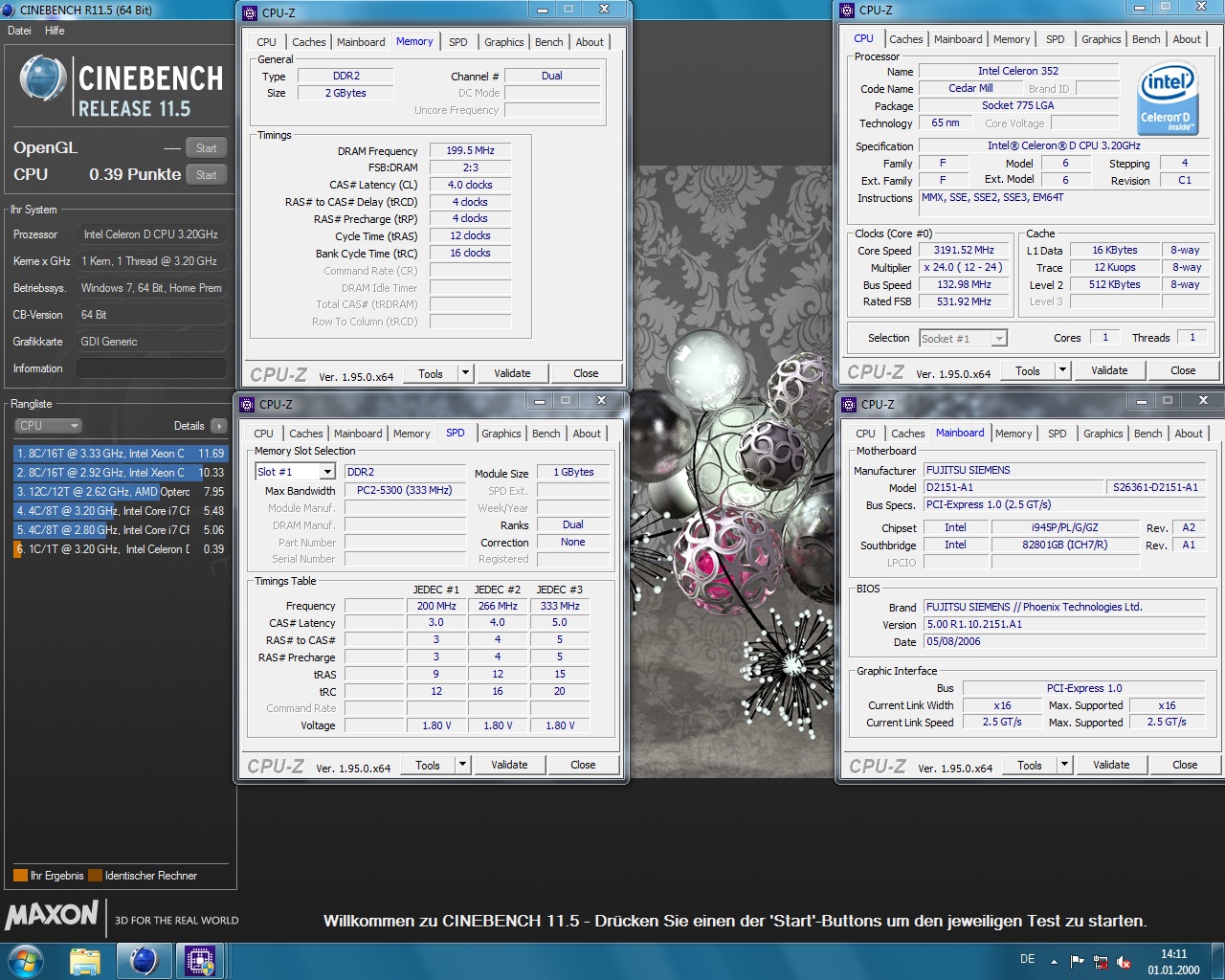Open the Hilfe menu in Cinebench

click(x=55, y=31)
